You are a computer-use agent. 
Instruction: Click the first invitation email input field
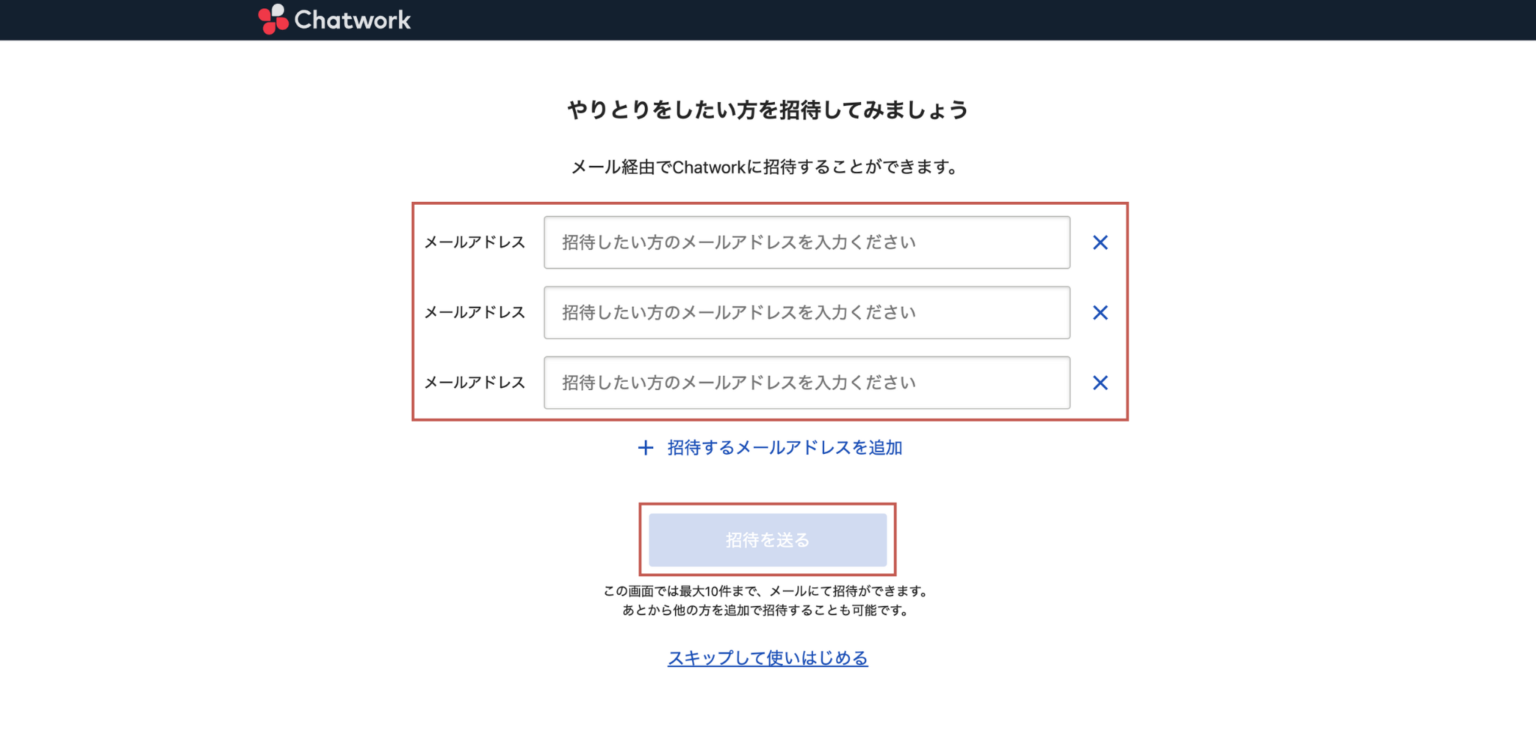click(x=806, y=242)
